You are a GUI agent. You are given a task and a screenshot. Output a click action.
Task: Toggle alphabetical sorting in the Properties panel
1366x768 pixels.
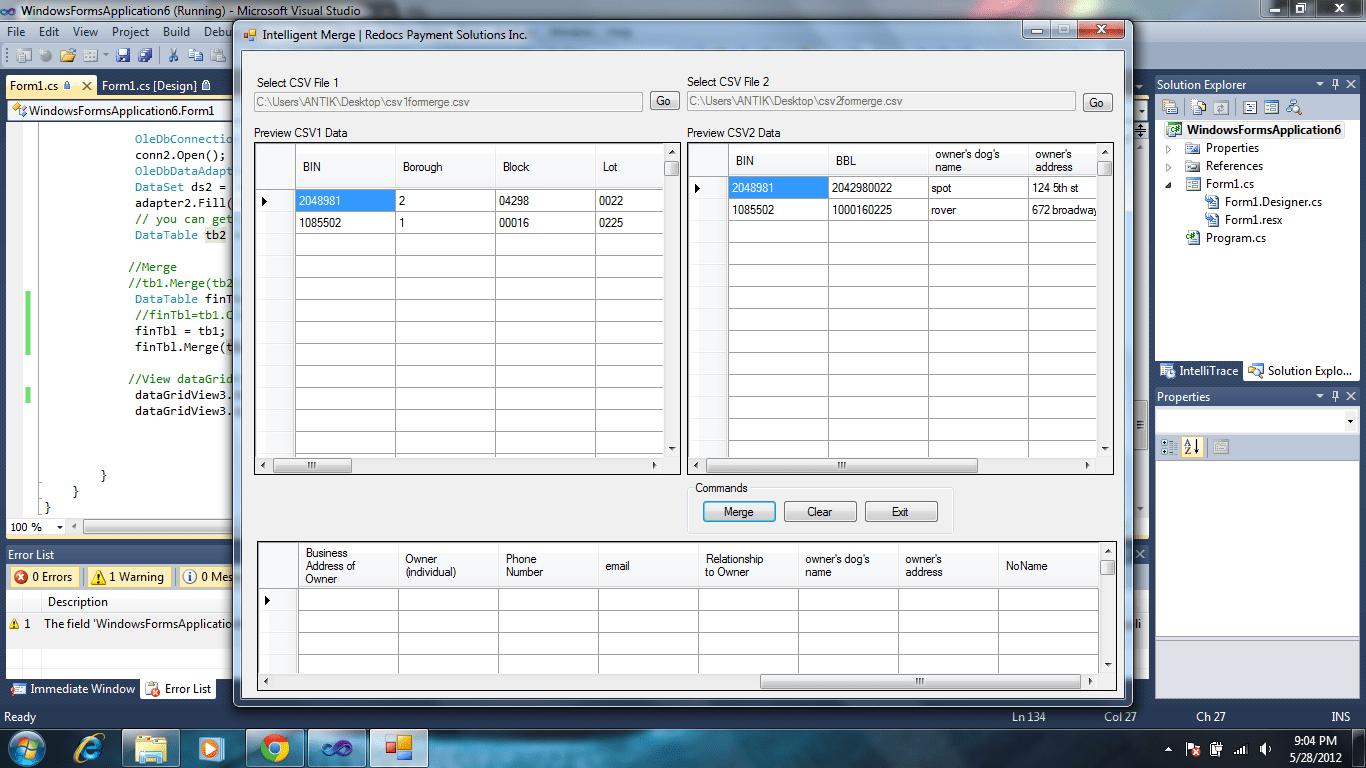(1190, 447)
